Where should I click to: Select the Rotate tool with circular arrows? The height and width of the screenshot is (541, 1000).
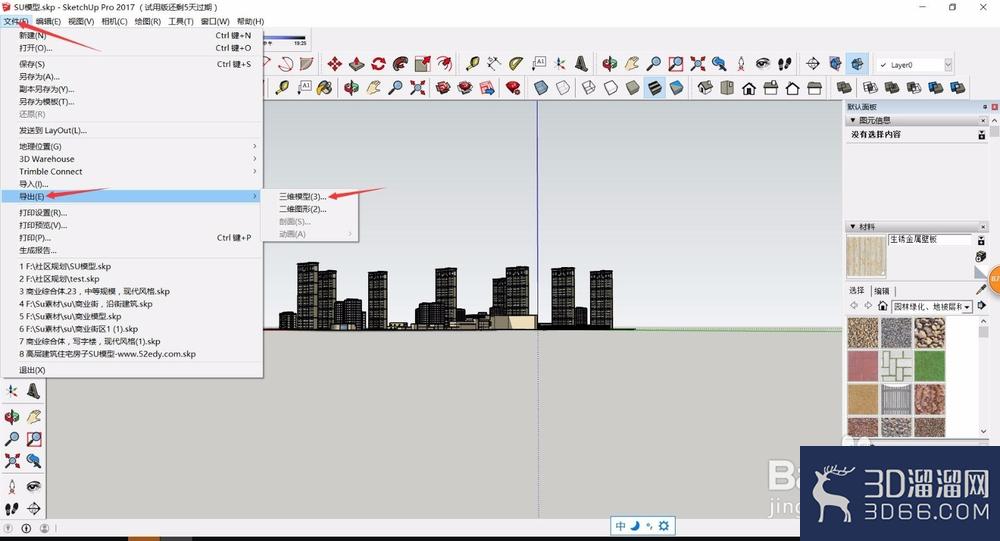(x=378, y=64)
